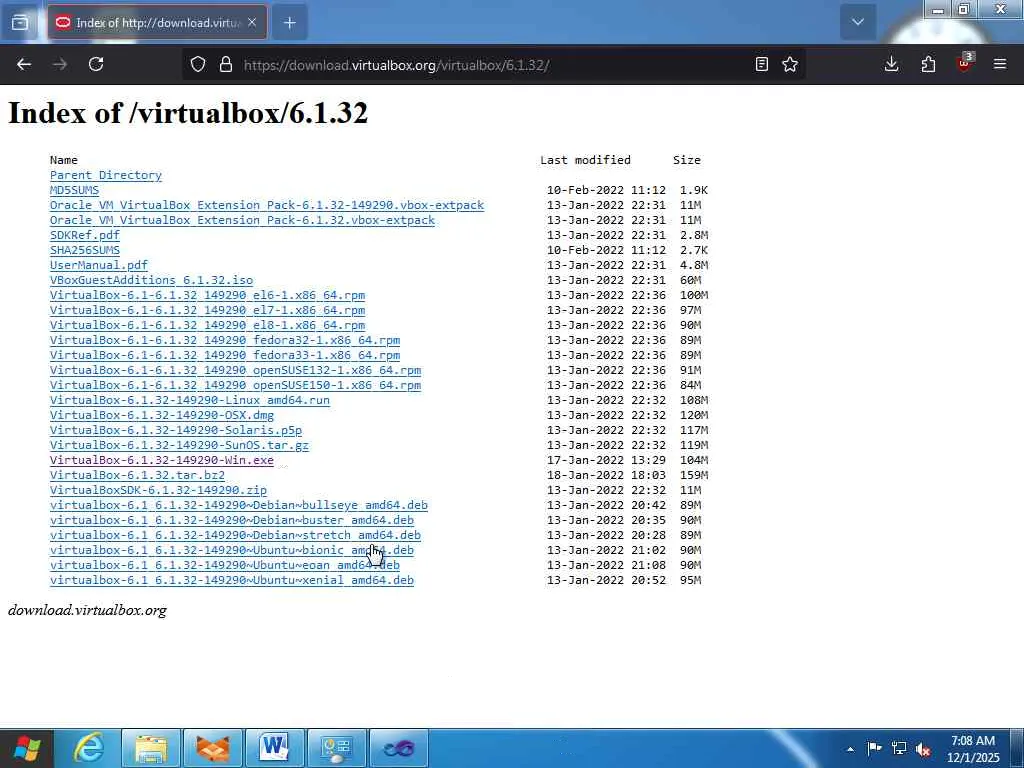
Task: Download the el6-1.x86_64.rpm package
Action: [x=208, y=295]
